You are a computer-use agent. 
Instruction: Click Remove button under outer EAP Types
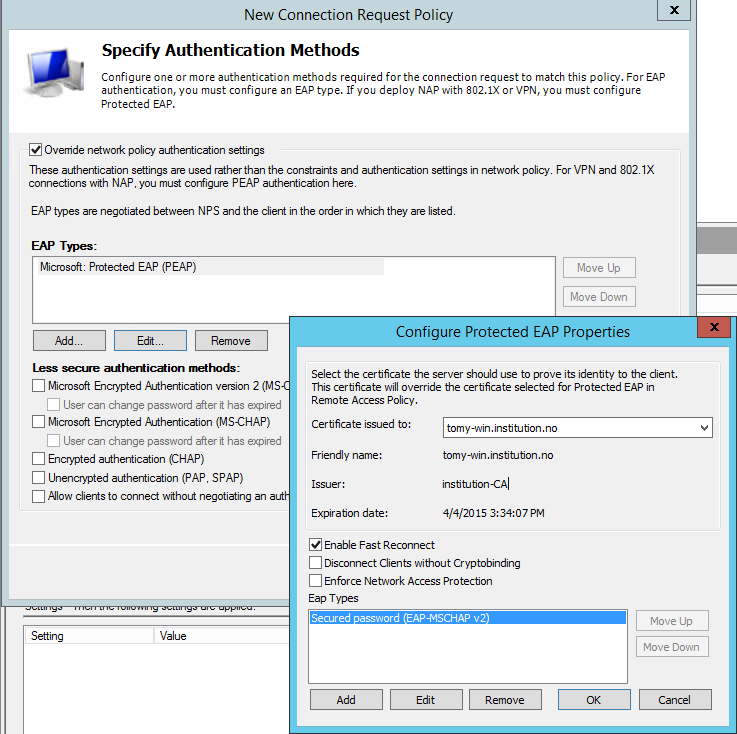pyautogui.click(x=231, y=341)
